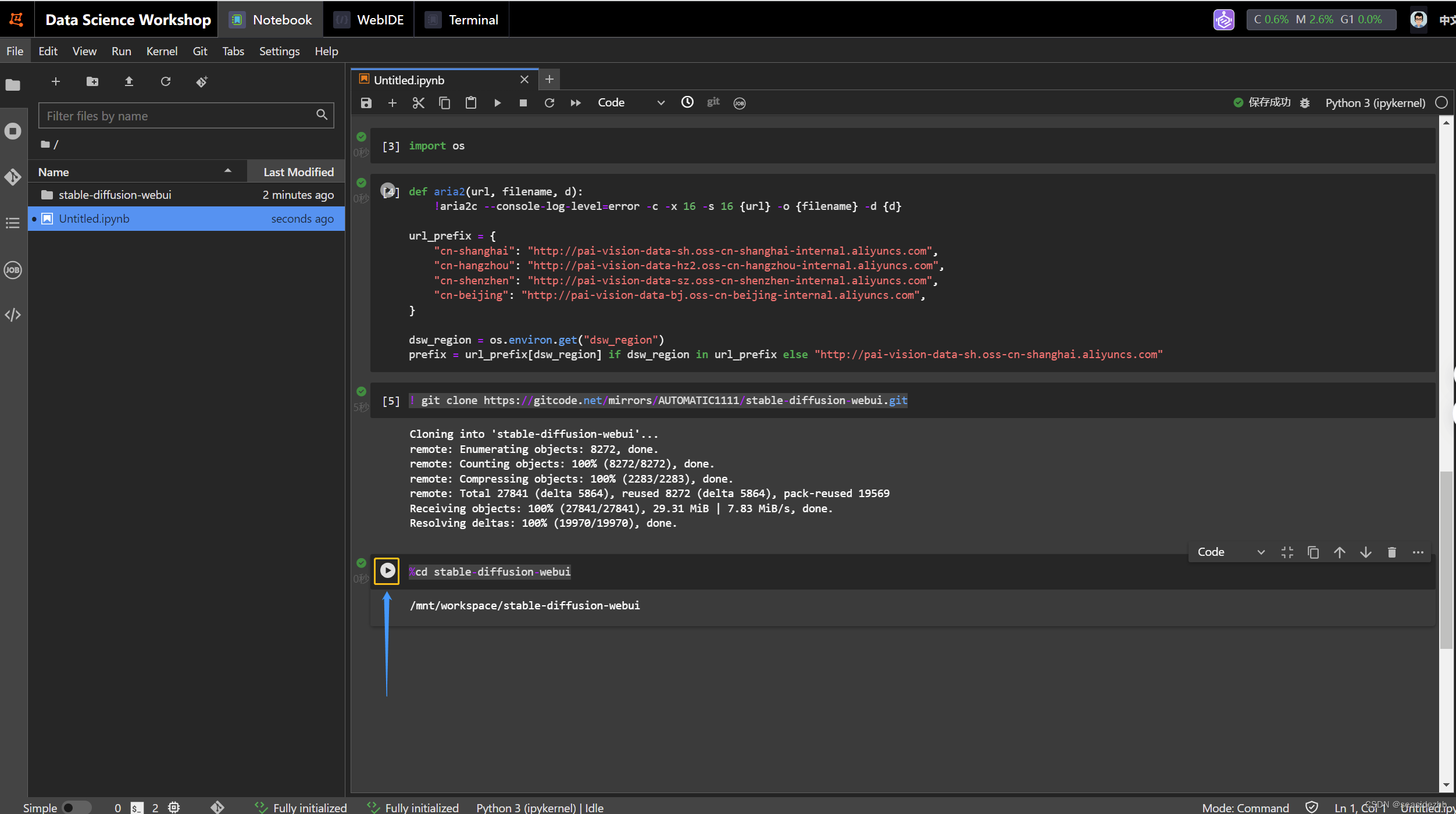Restart the kernel with the refresh icon

click(x=549, y=103)
